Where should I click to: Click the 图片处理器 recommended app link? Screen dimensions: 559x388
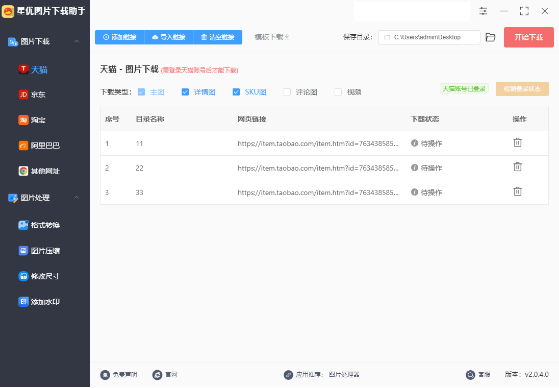344,375
